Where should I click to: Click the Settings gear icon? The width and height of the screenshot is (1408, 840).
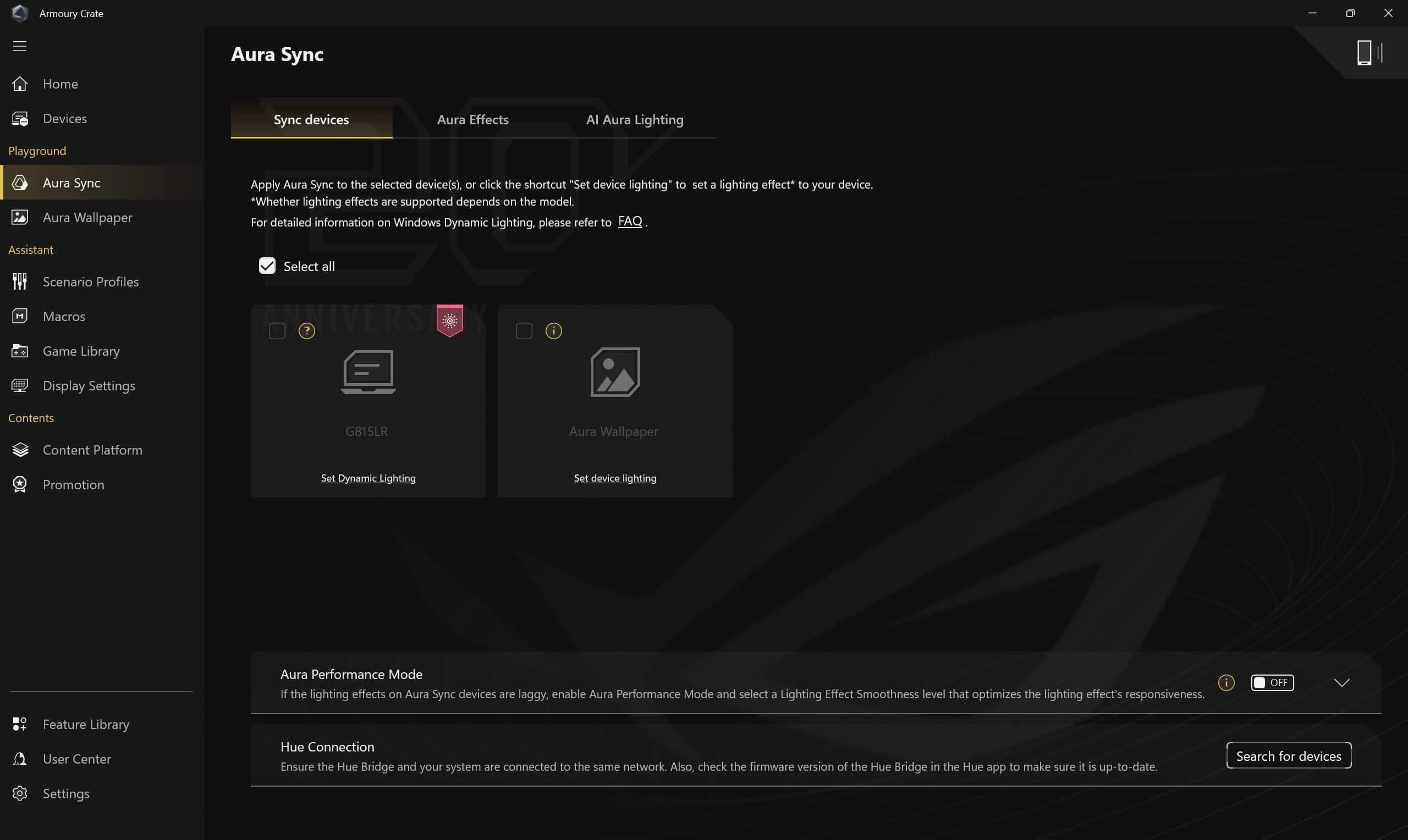pyautogui.click(x=20, y=794)
